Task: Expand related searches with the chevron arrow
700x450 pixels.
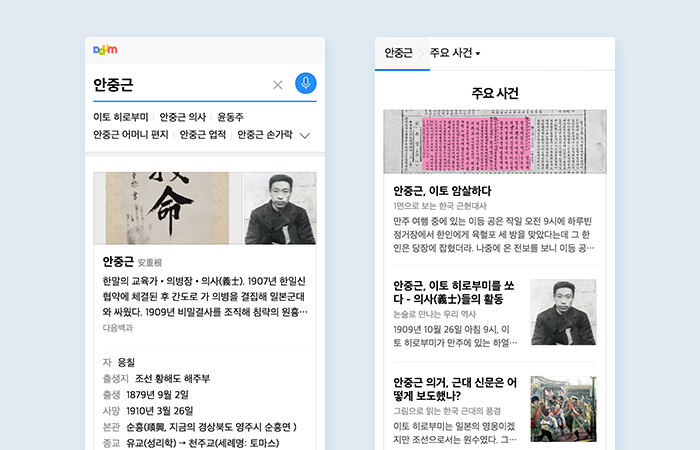Action: point(305,135)
